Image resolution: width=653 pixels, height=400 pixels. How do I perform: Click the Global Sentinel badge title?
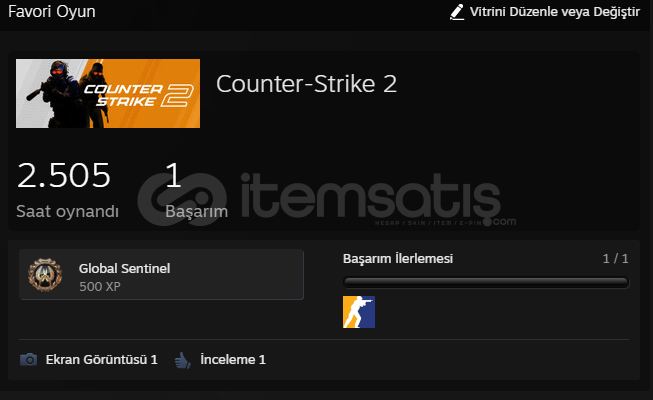click(125, 268)
